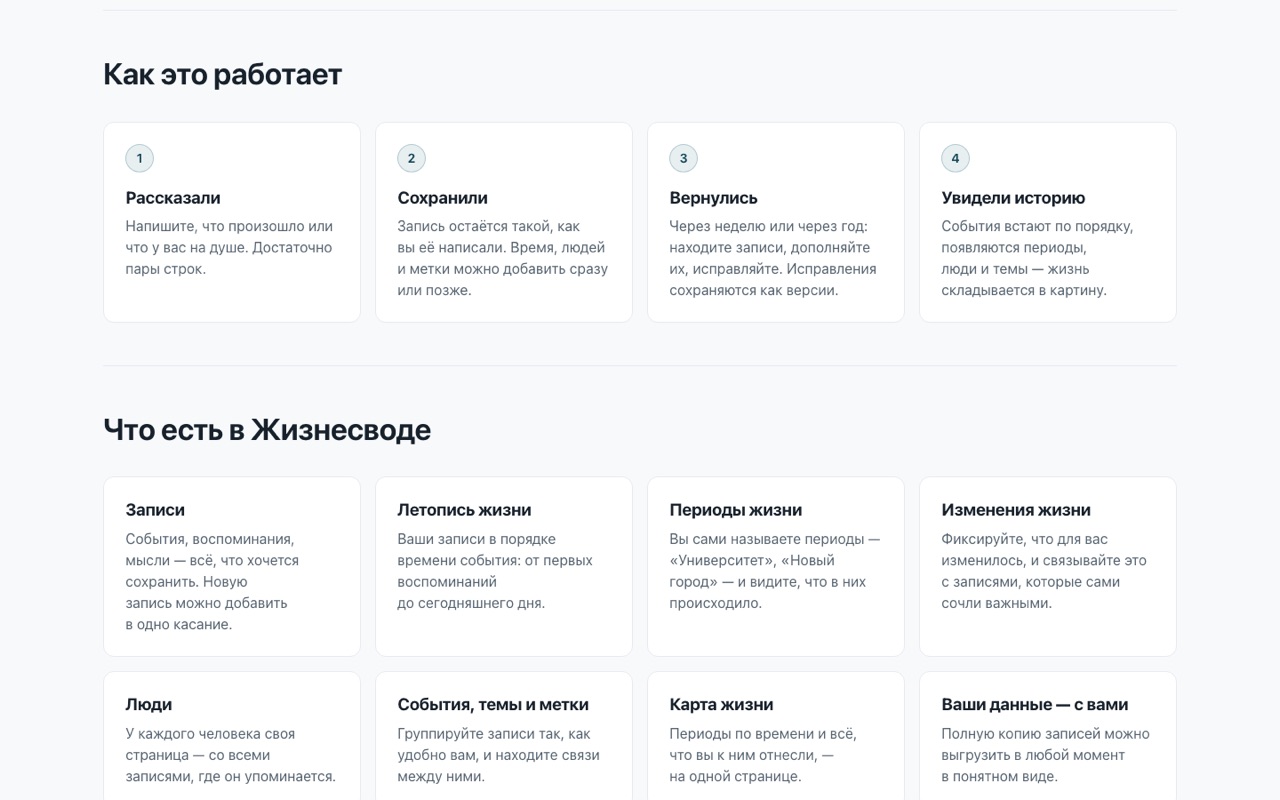Click the "Вернулись" card title
Viewport: 1280px width, 800px height.
[x=713, y=198]
